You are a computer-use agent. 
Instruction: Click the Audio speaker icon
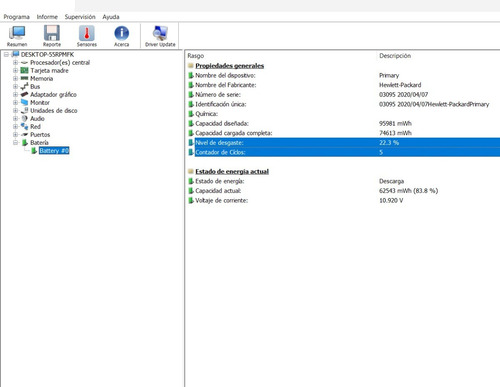[x=24, y=118]
